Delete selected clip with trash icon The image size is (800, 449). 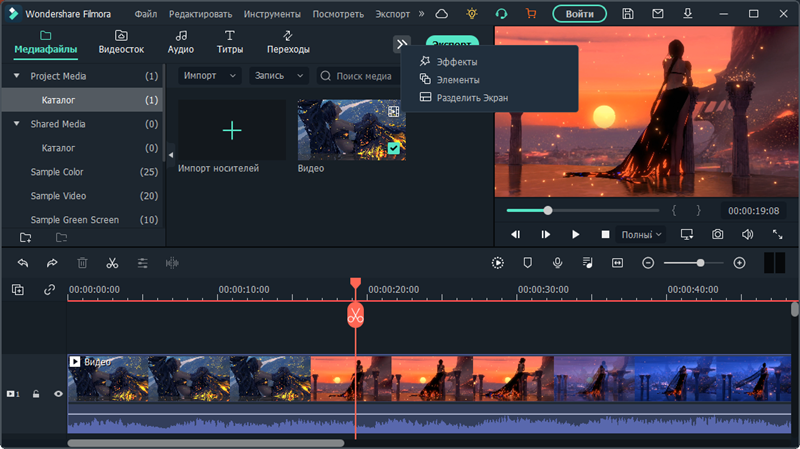coord(82,263)
